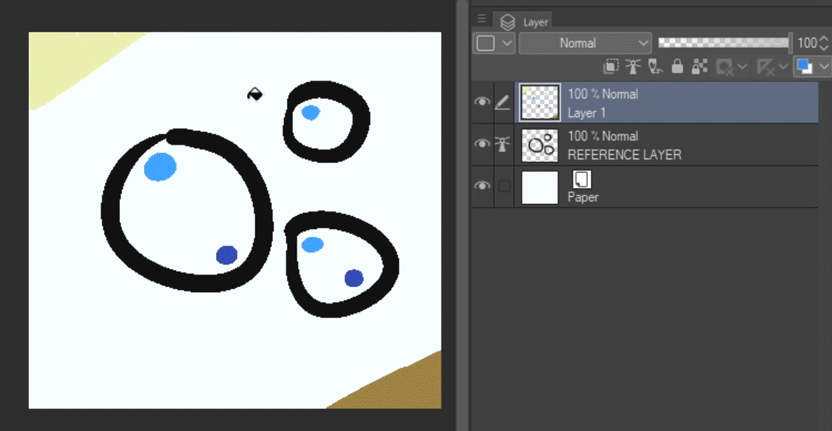Click the opacity value stepper arrows

(824, 43)
